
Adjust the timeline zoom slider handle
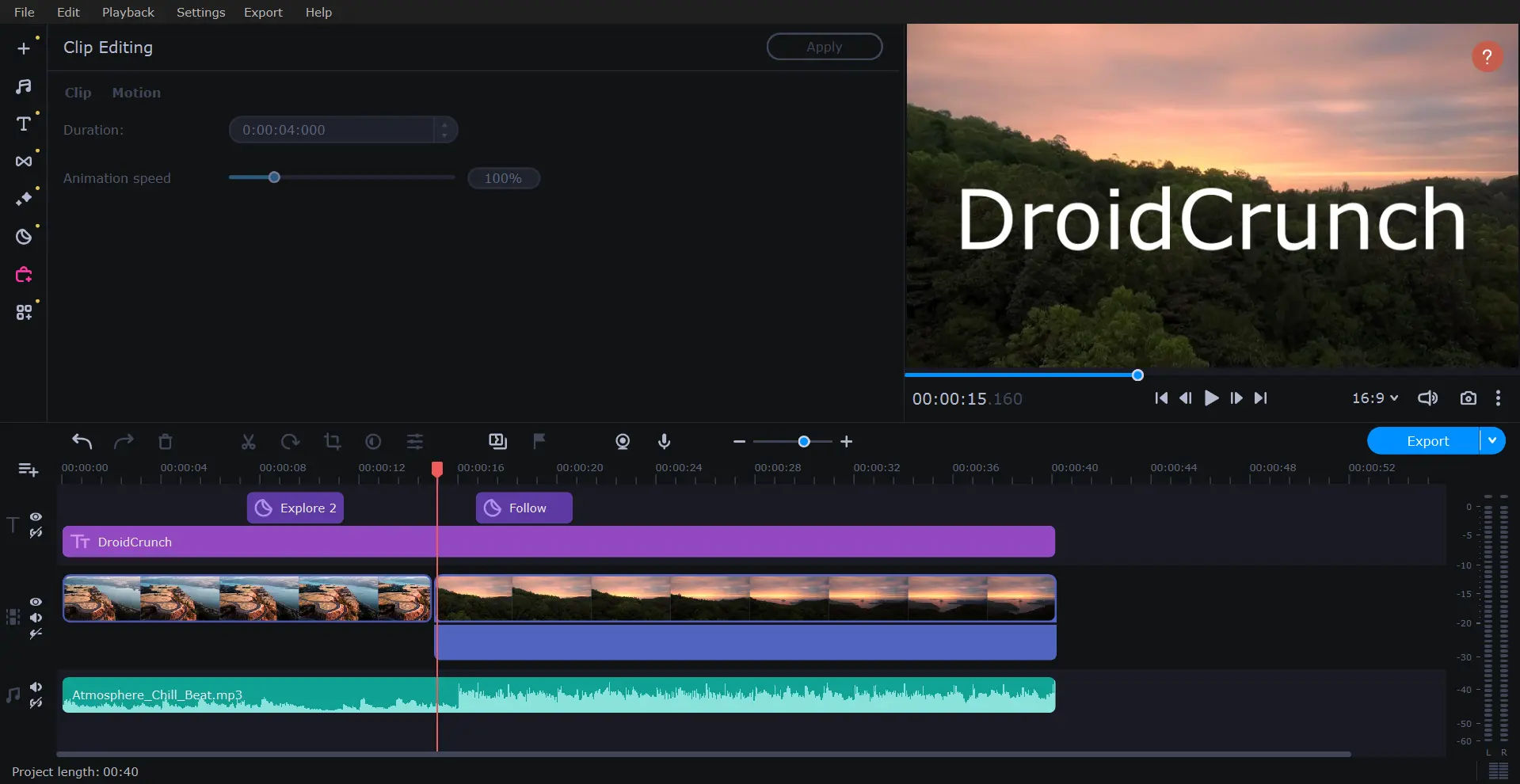804,441
